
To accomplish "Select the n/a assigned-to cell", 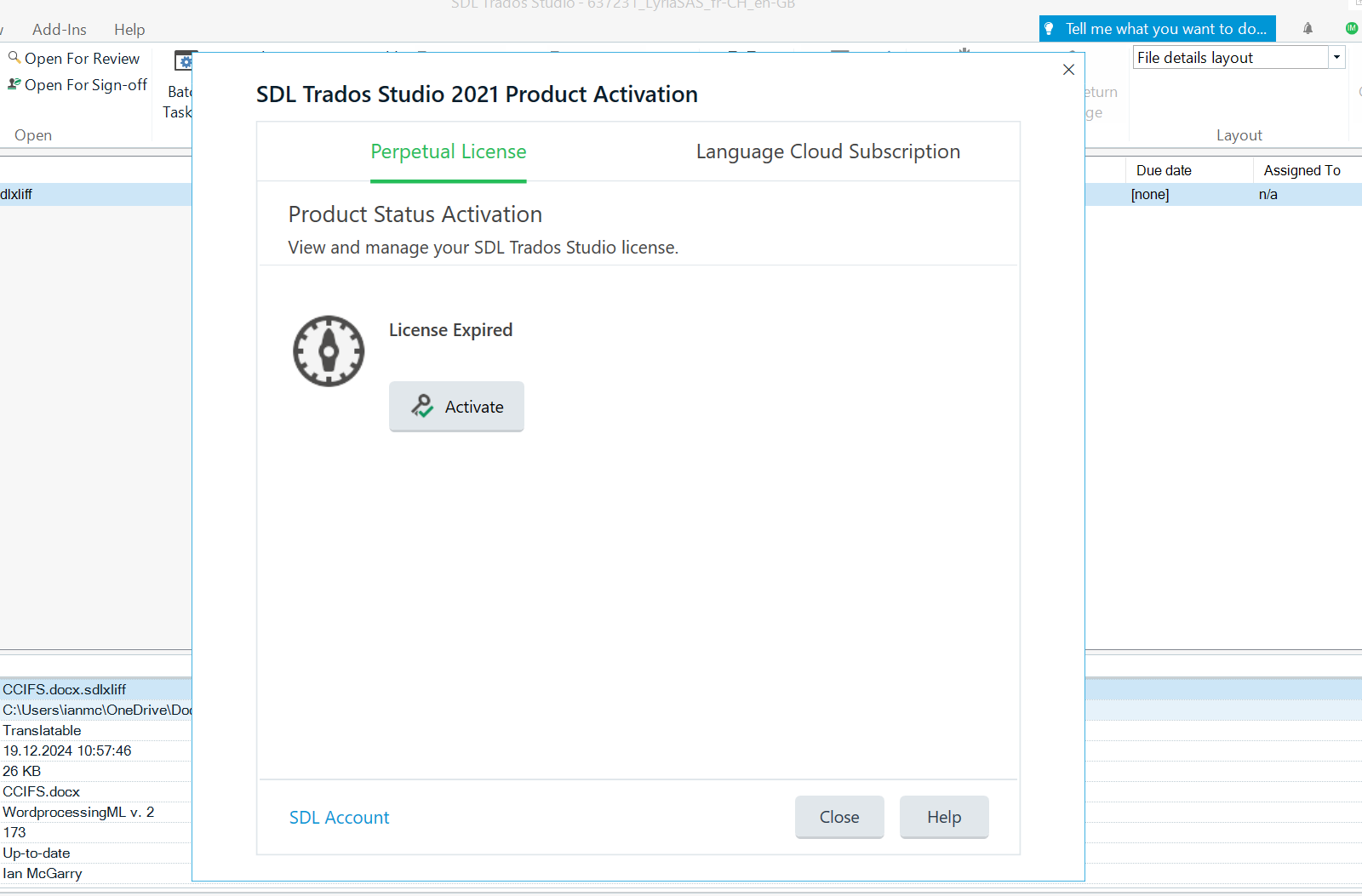I will tap(1268, 195).
